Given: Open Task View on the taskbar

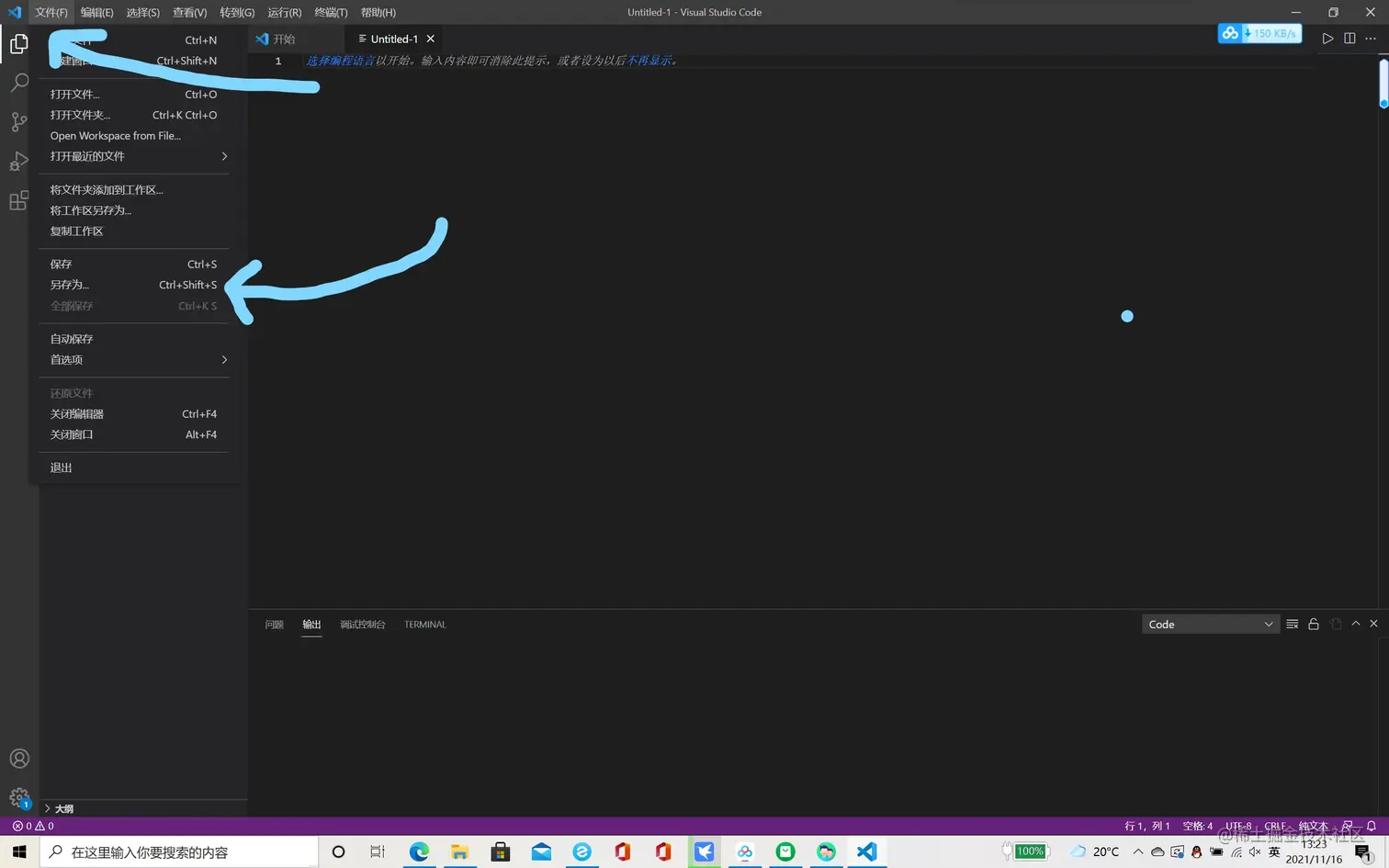Looking at the screenshot, I should click(x=378, y=851).
